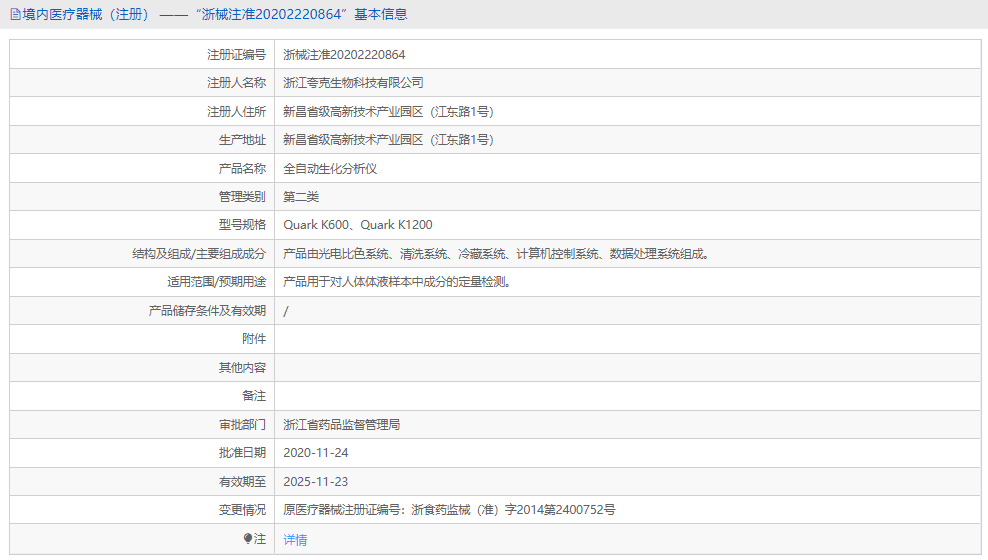Click the document icon before the page title

(15, 14)
